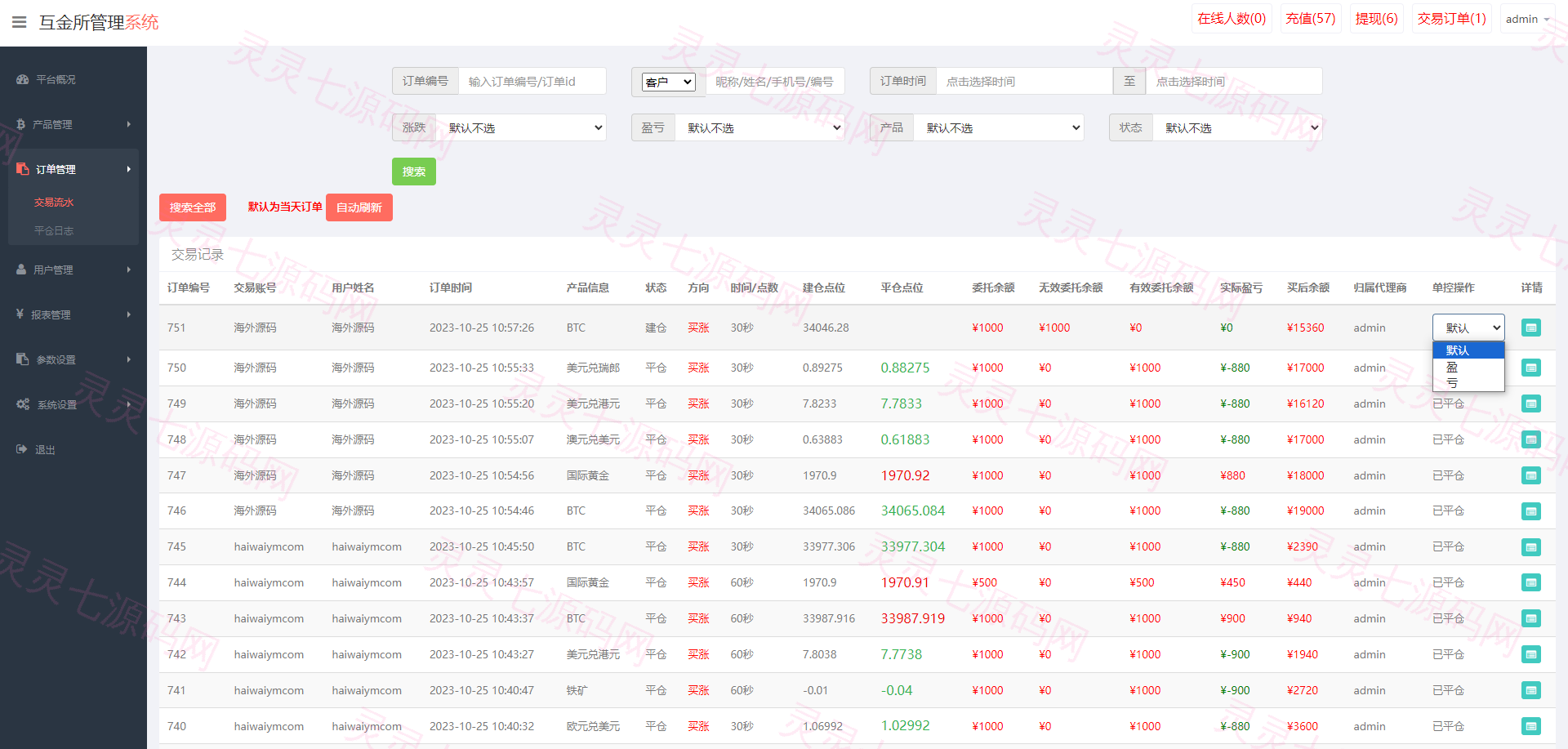
Task: Expand 用户管理 sidebar menu
Action: pyautogui.click(x=73, y=270)
